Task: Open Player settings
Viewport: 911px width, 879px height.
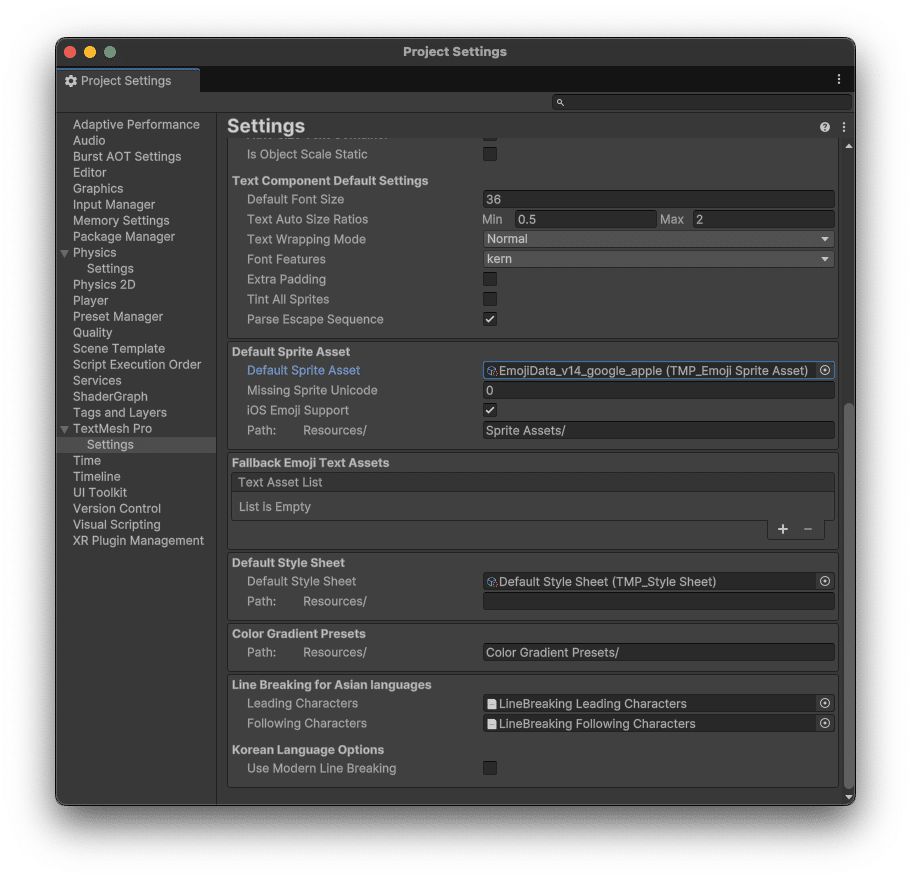Action: (x=90, y=300)
